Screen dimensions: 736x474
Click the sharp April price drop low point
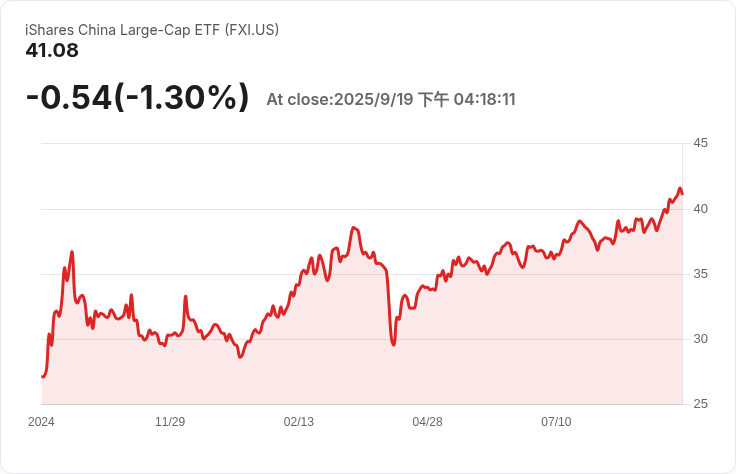pyautogui.click(x=393, y=344)
